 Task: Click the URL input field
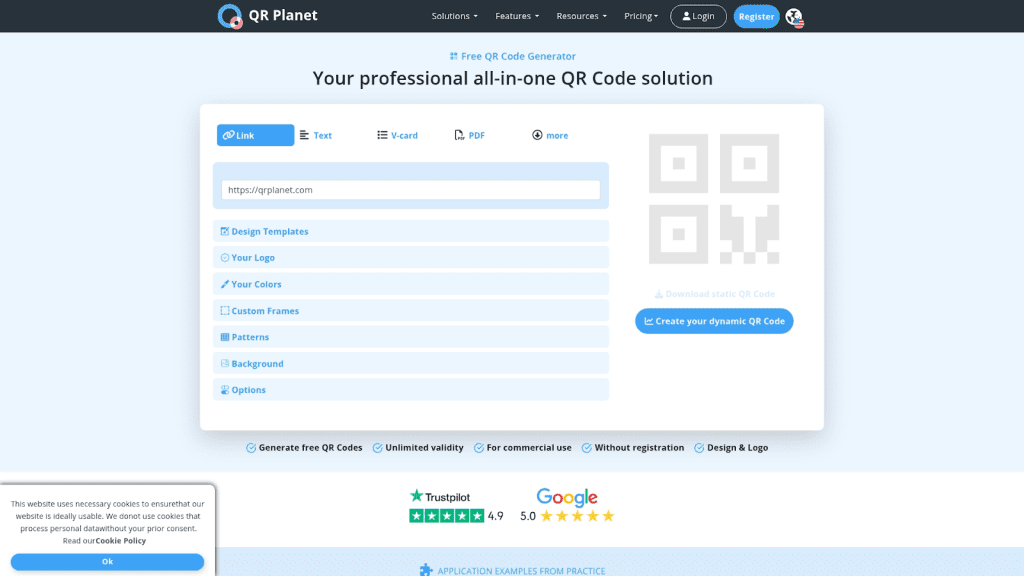click(x=410, y=189)
